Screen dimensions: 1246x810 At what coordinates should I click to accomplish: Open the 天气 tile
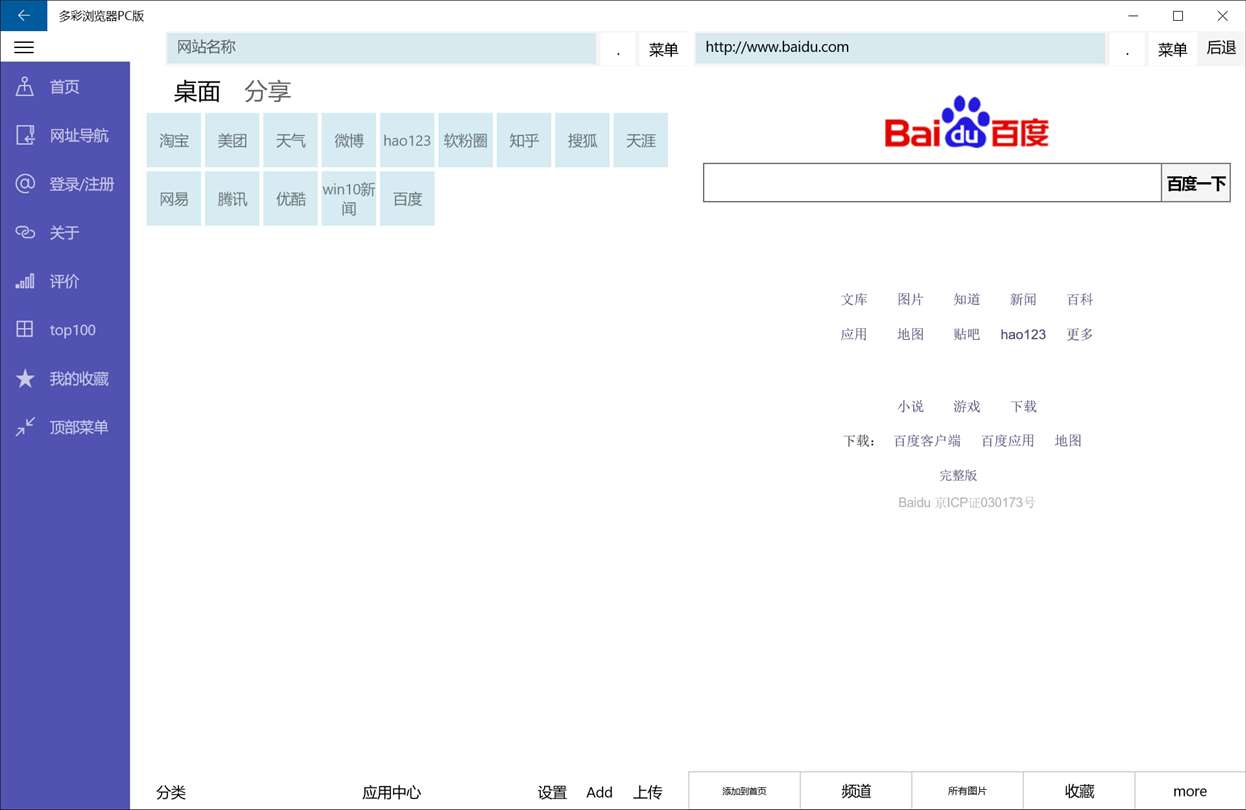[291, 140]
